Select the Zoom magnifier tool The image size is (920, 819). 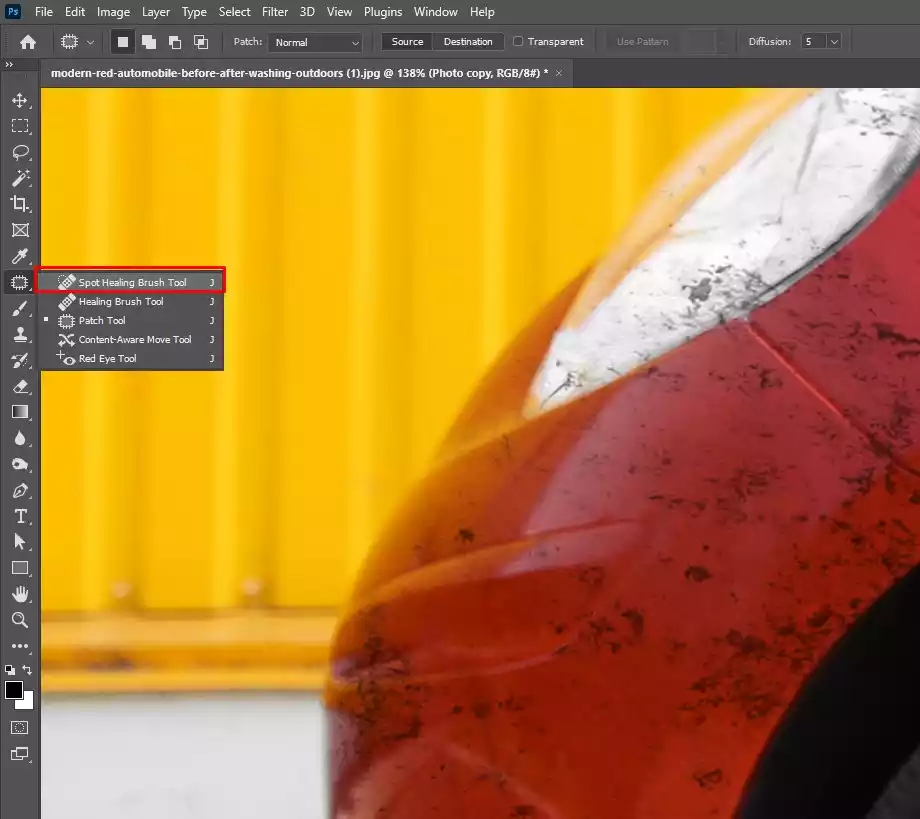pyautogui.click(x=19, y=620)
